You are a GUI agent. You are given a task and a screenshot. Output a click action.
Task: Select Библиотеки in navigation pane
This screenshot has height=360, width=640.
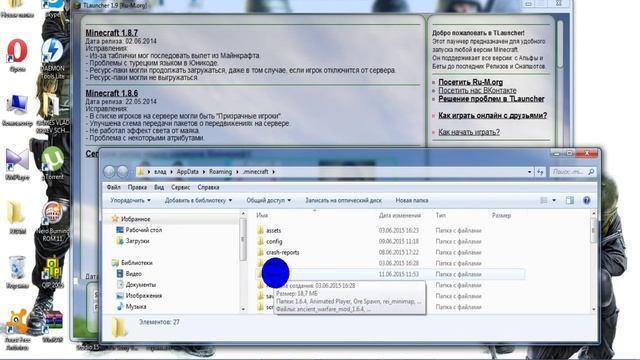point(136,263)
